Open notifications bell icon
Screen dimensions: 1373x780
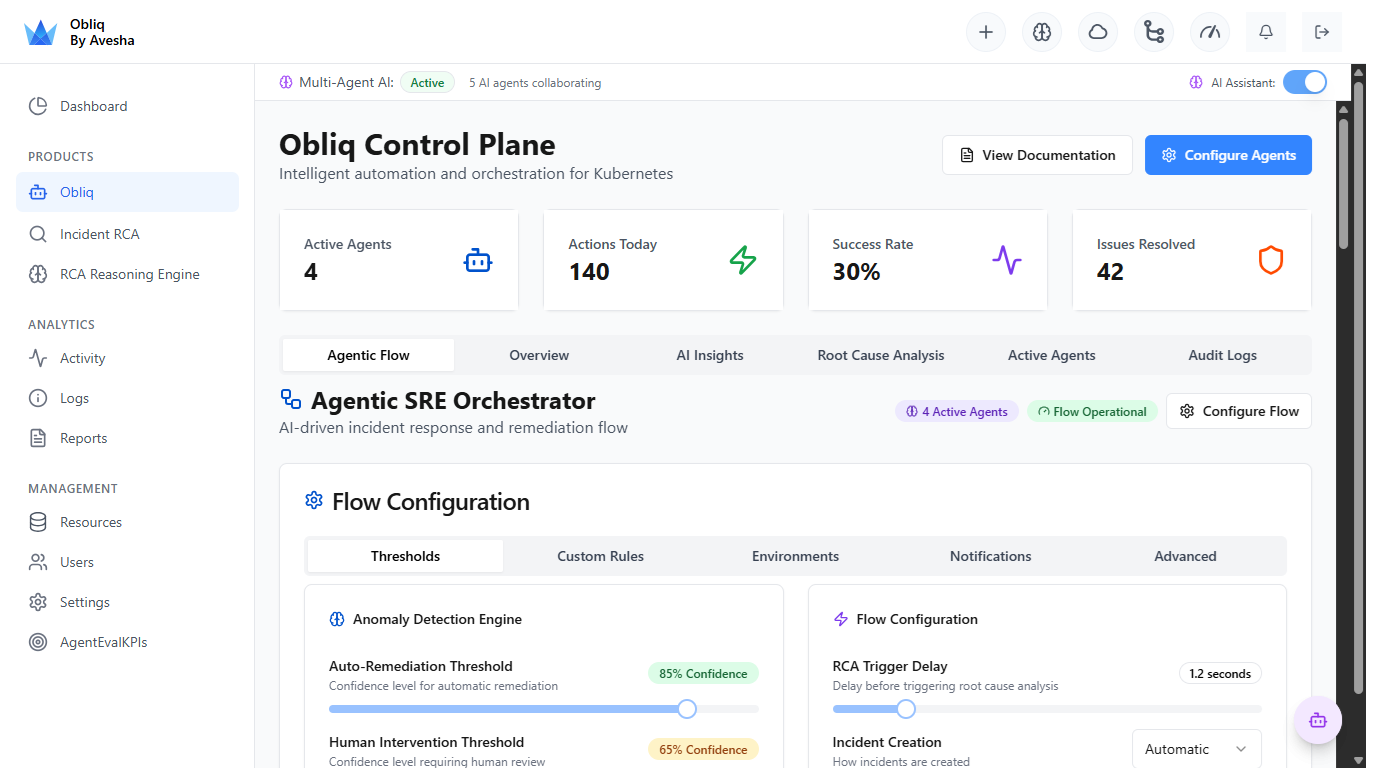[x=1266, y=32]
